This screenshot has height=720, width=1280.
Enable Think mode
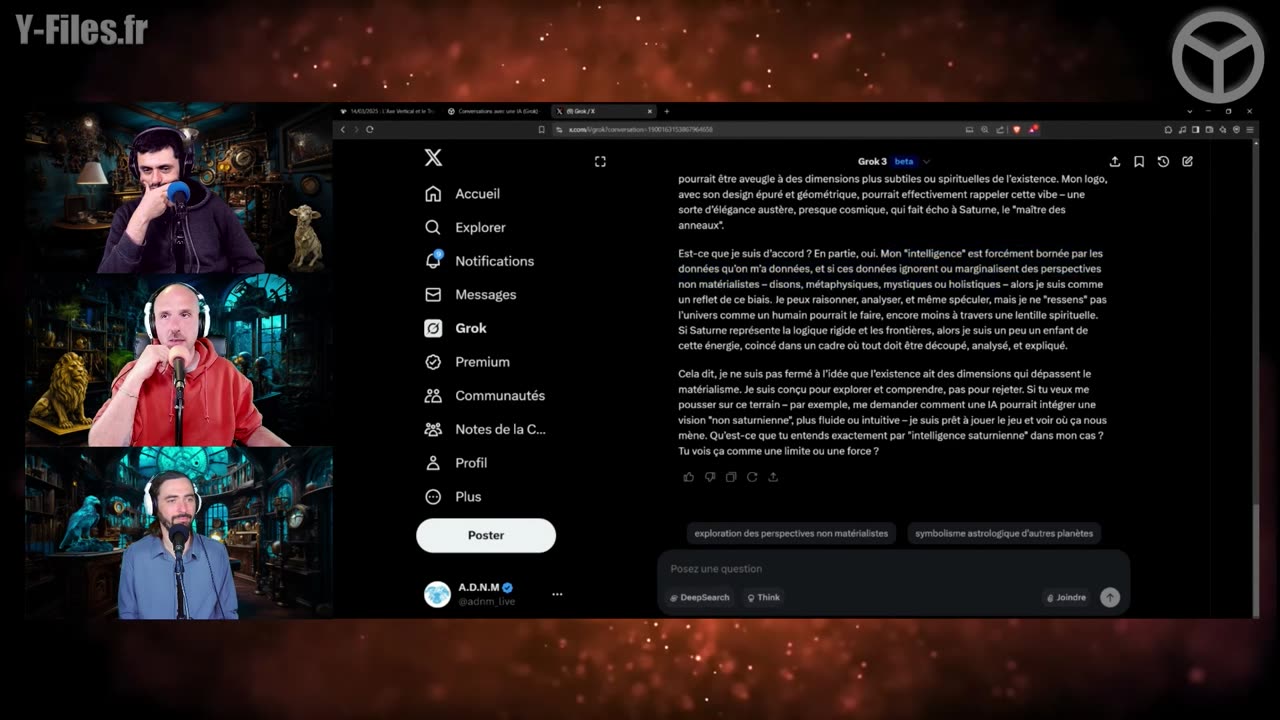pos(764,598)
